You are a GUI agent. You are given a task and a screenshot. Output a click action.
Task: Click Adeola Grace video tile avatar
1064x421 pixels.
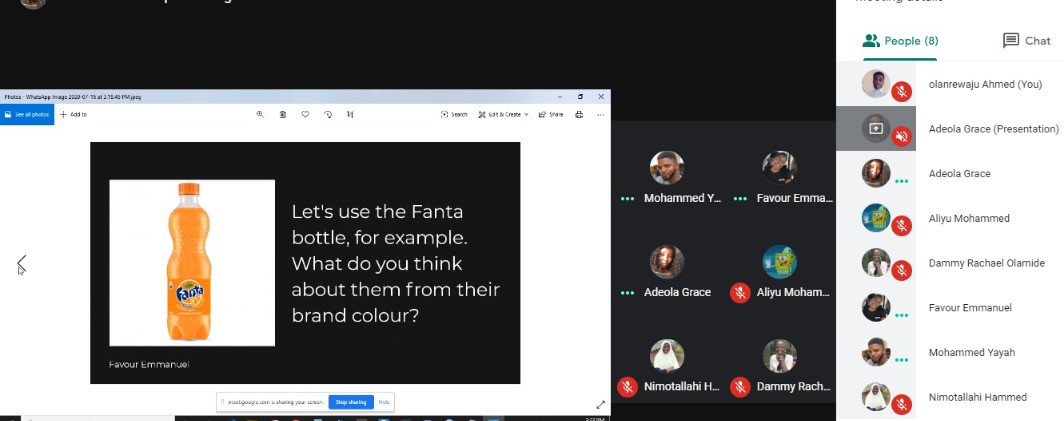coord(667,262)
